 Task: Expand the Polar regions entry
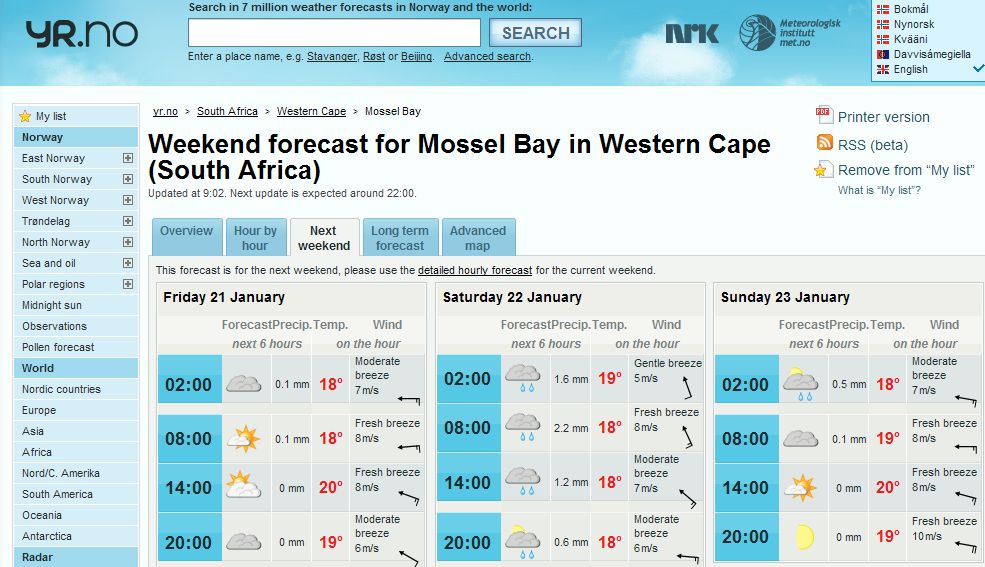point(128,284)
